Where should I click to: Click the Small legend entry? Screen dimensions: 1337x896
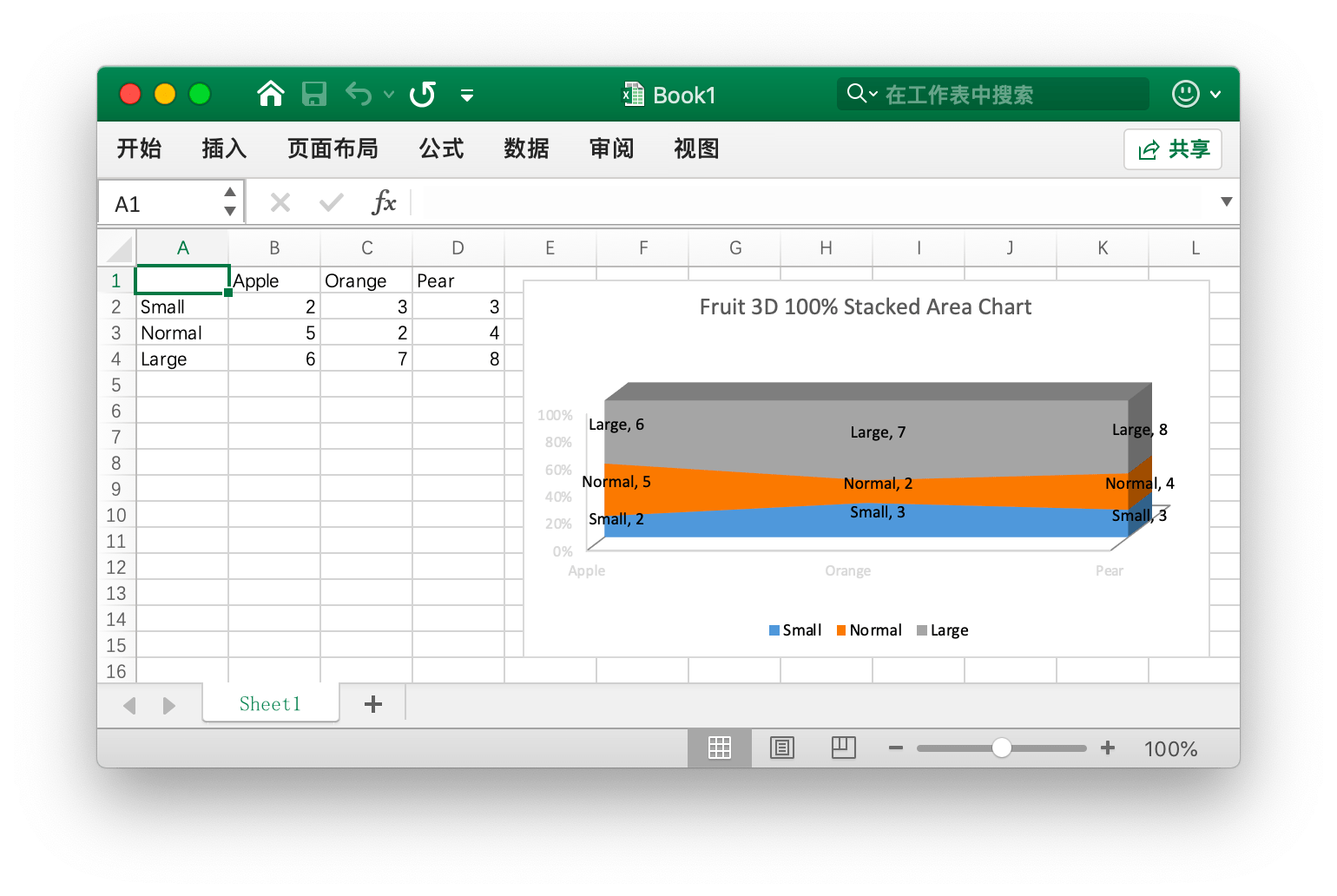pyautogui.click(x=794, y=630)
